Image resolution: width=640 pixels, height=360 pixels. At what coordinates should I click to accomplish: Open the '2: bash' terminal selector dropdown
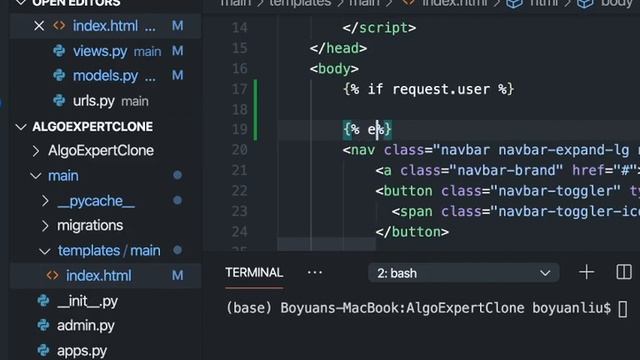tap(464, 273)
